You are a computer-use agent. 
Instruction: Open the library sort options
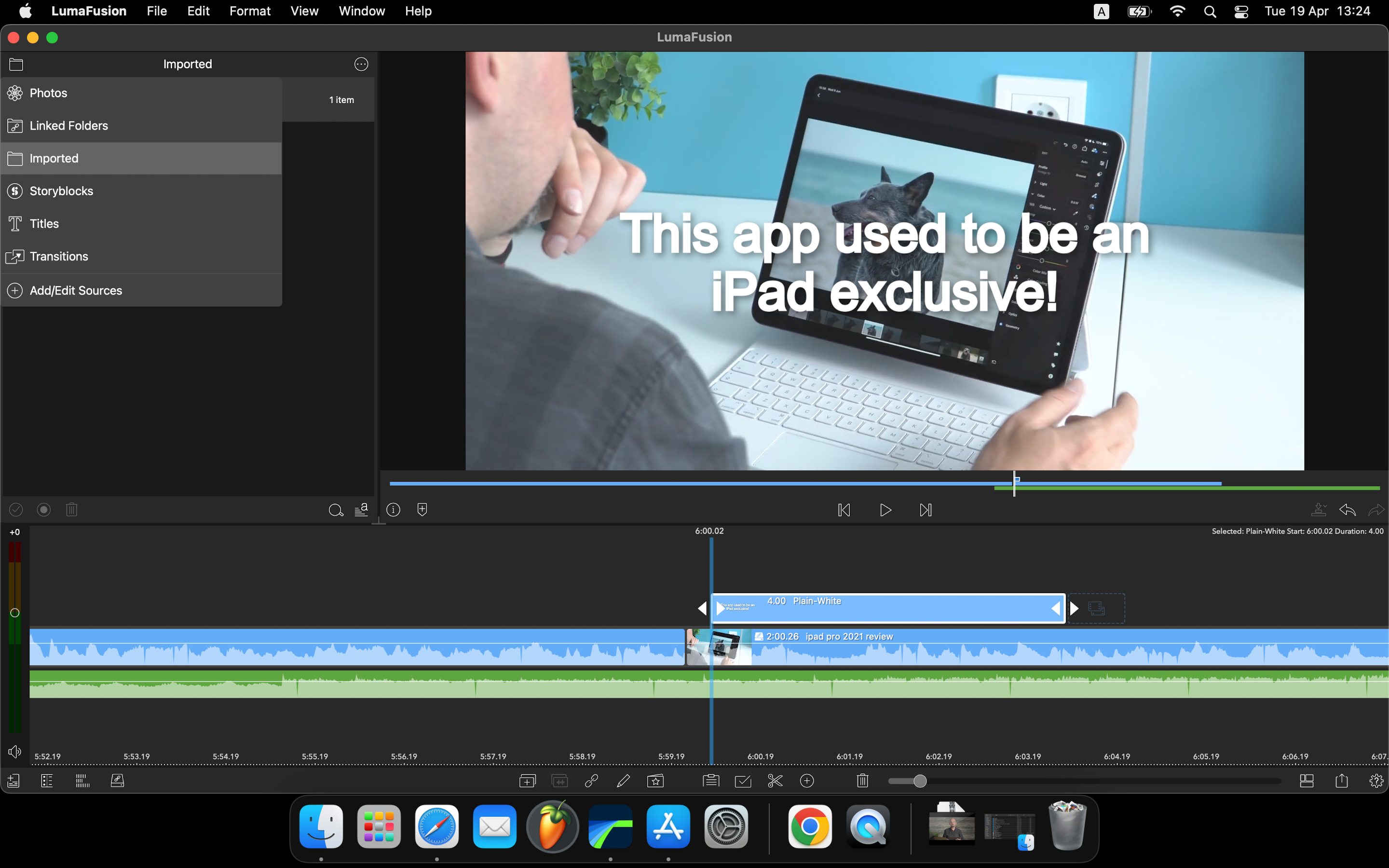coord(362,510)
